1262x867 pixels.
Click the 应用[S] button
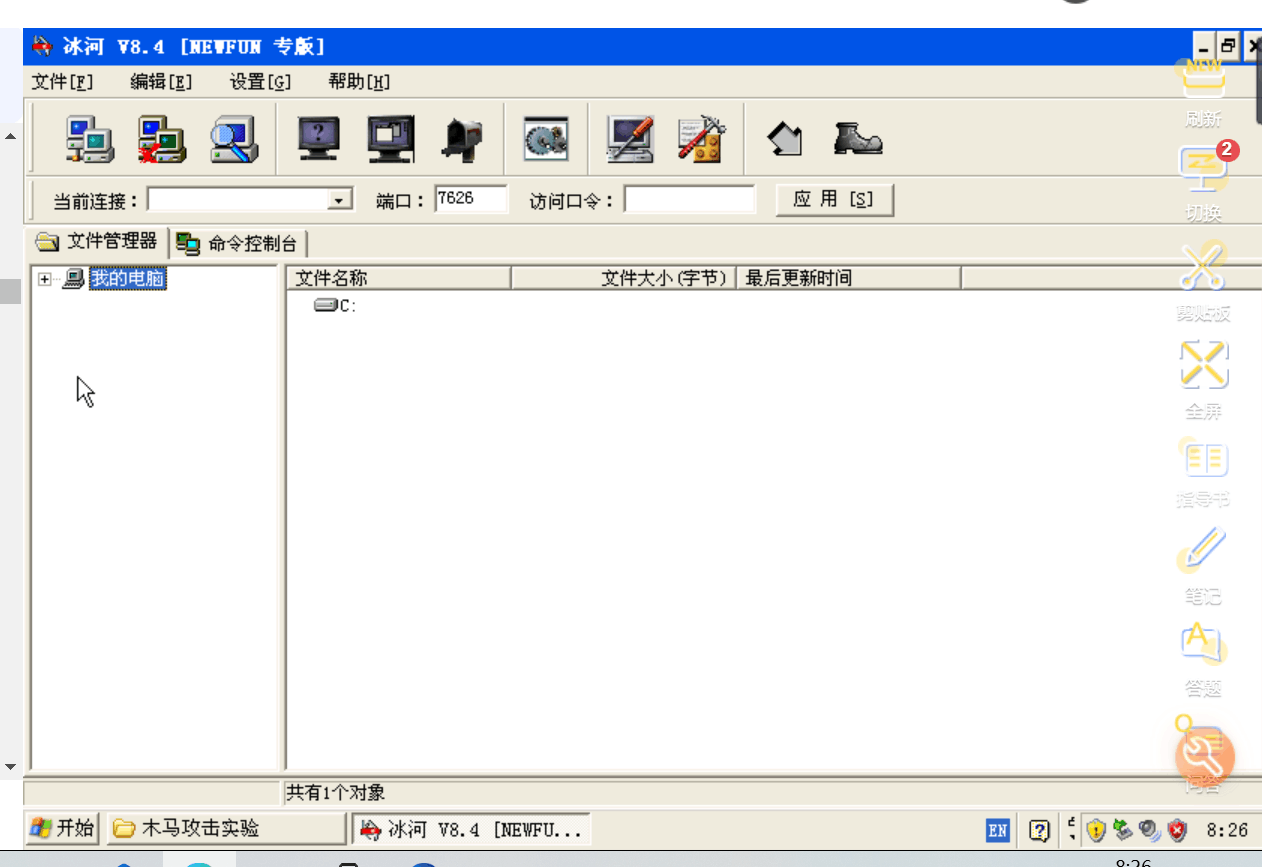pos(834,199)
